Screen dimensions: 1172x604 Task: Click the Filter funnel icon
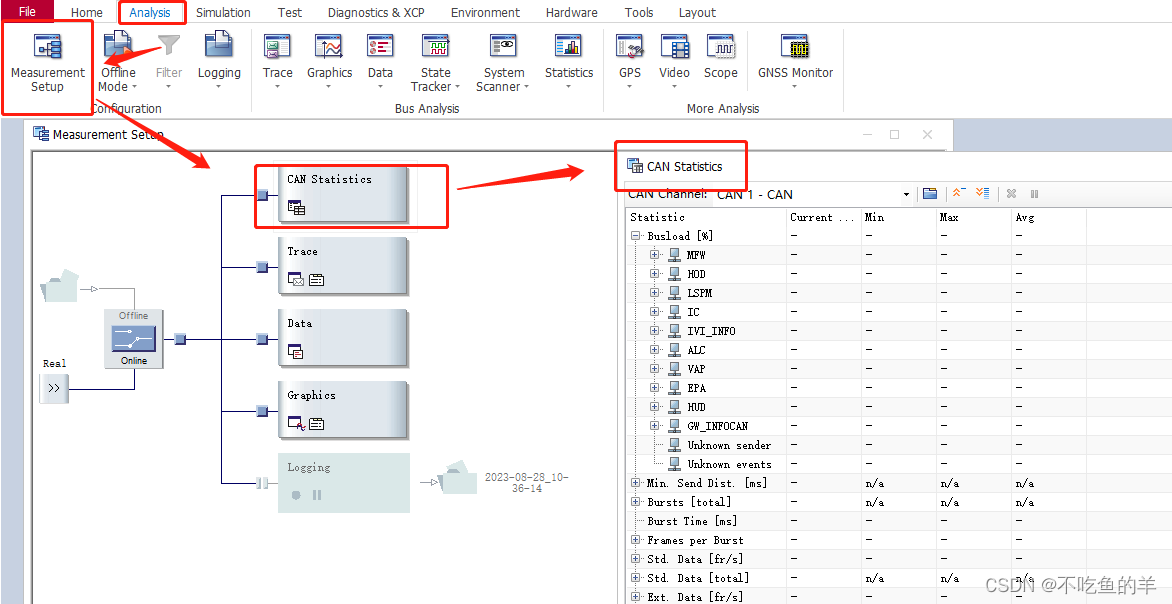[169, 46]
